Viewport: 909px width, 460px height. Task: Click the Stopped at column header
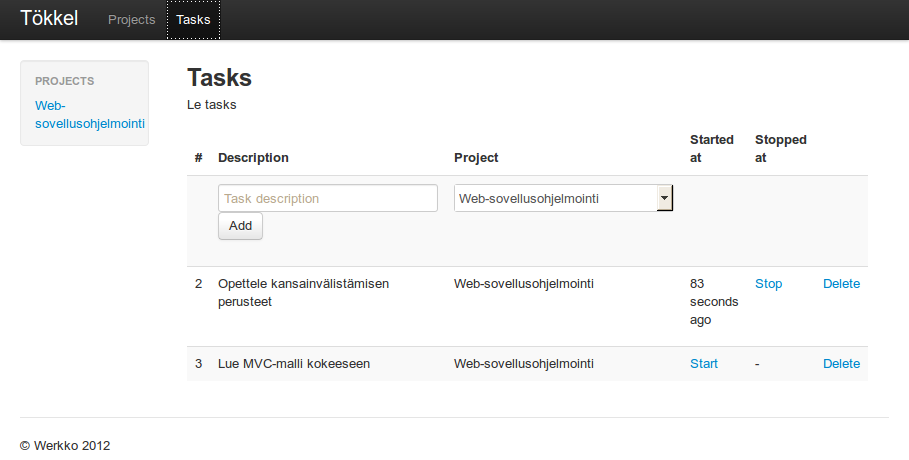pos(780,148)
